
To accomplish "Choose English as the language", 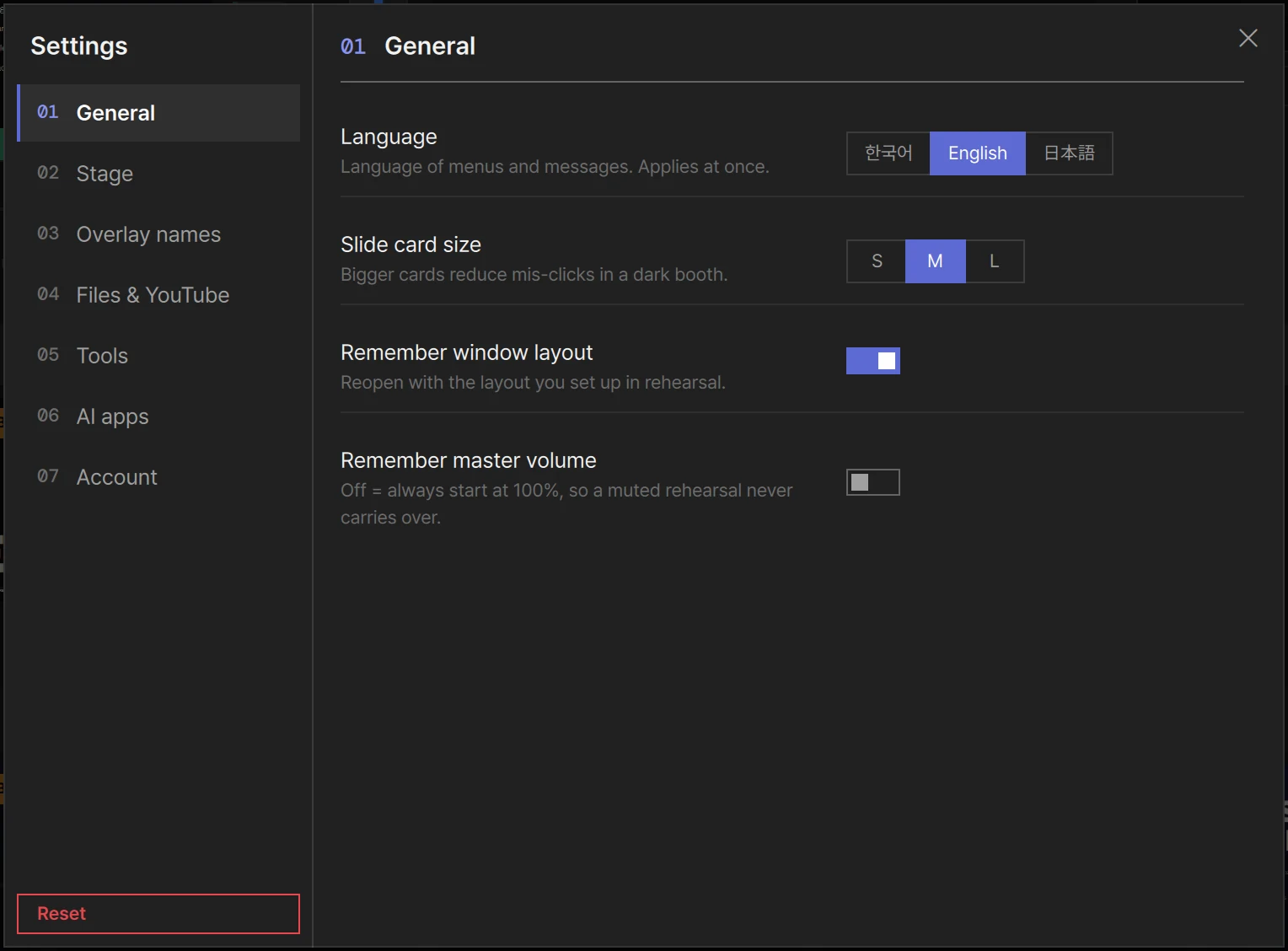I will click(978, 153).
